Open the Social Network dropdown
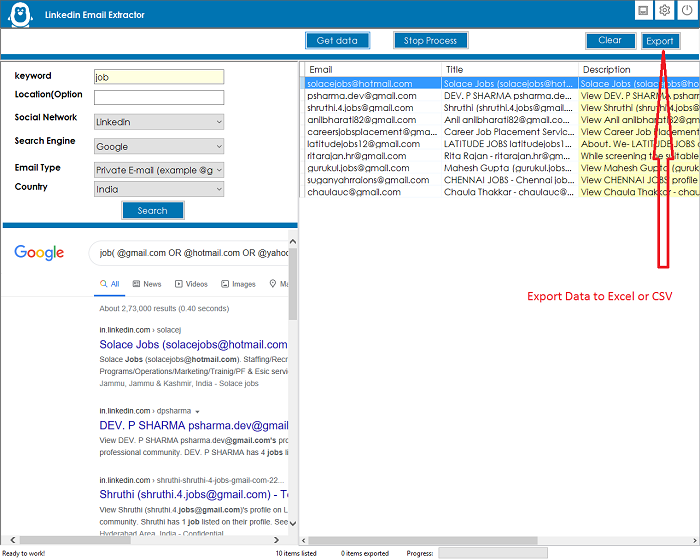The width and height of the screenshot is (700, 560). (159, 122)
